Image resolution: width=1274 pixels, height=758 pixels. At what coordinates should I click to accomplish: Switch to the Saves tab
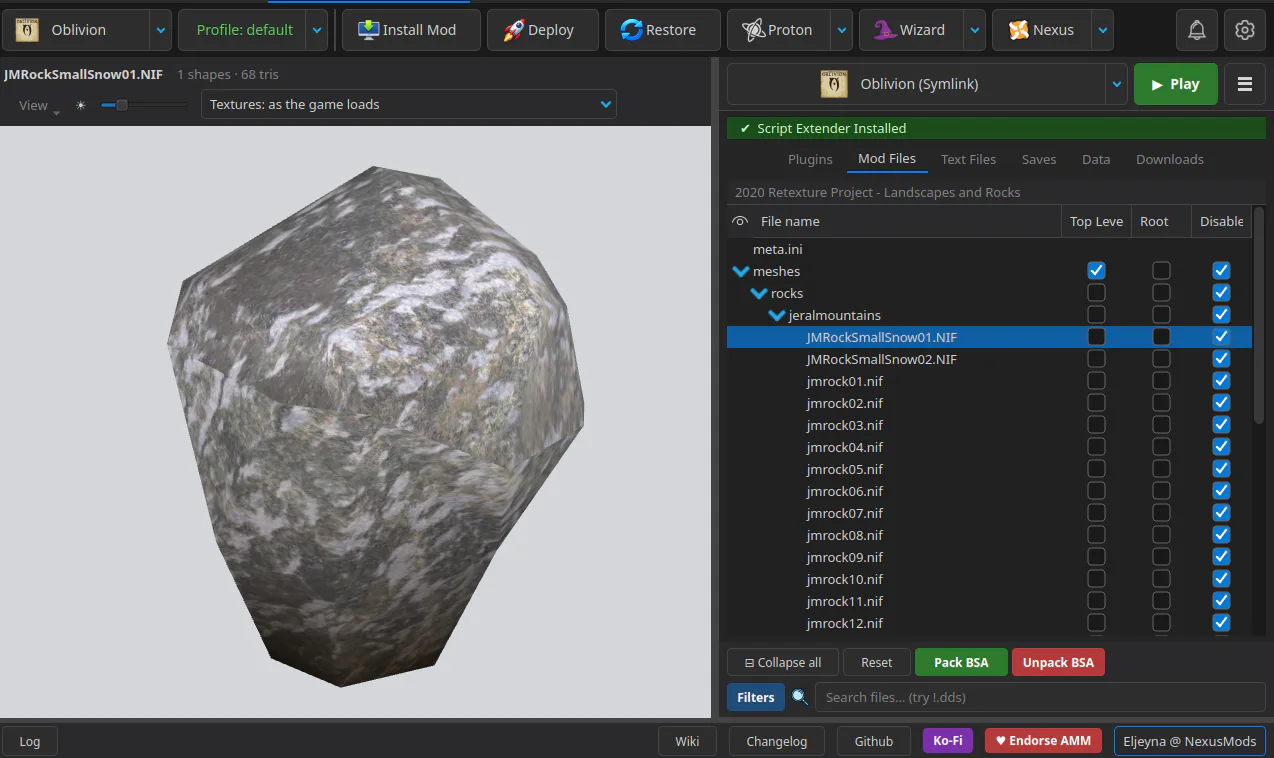coord(1039,159)
